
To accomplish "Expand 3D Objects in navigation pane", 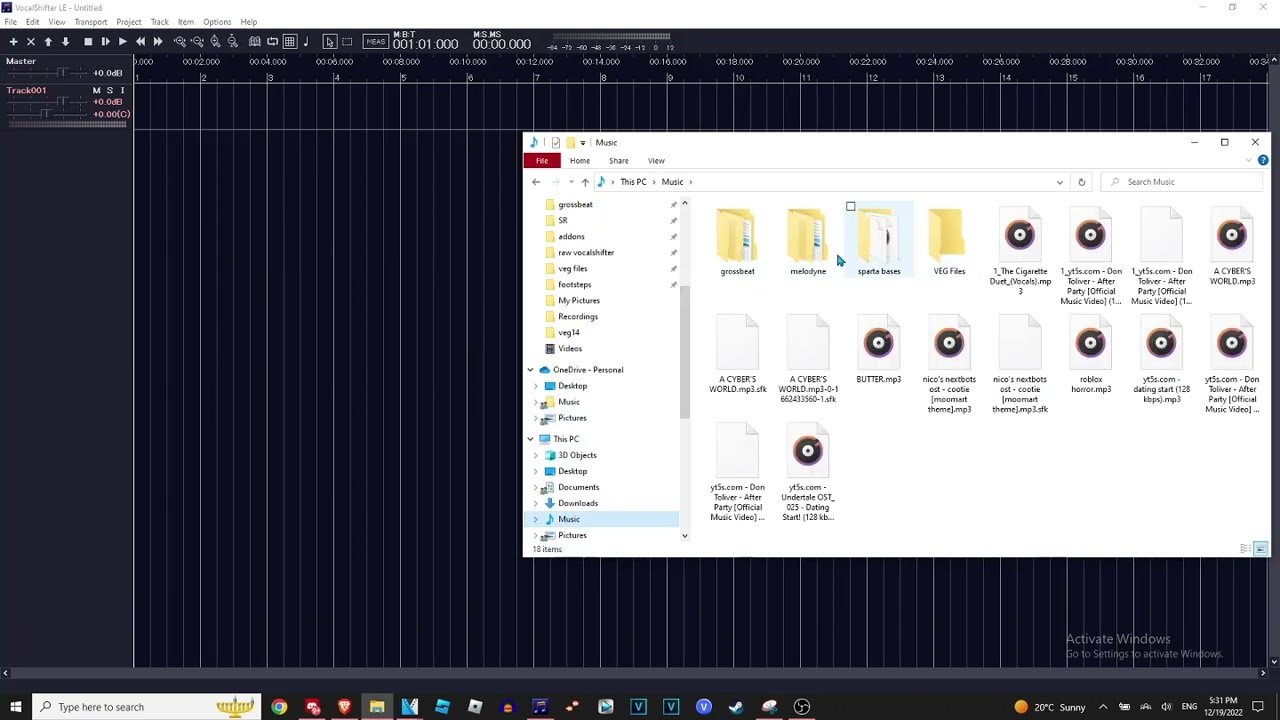I will [536, 455].
